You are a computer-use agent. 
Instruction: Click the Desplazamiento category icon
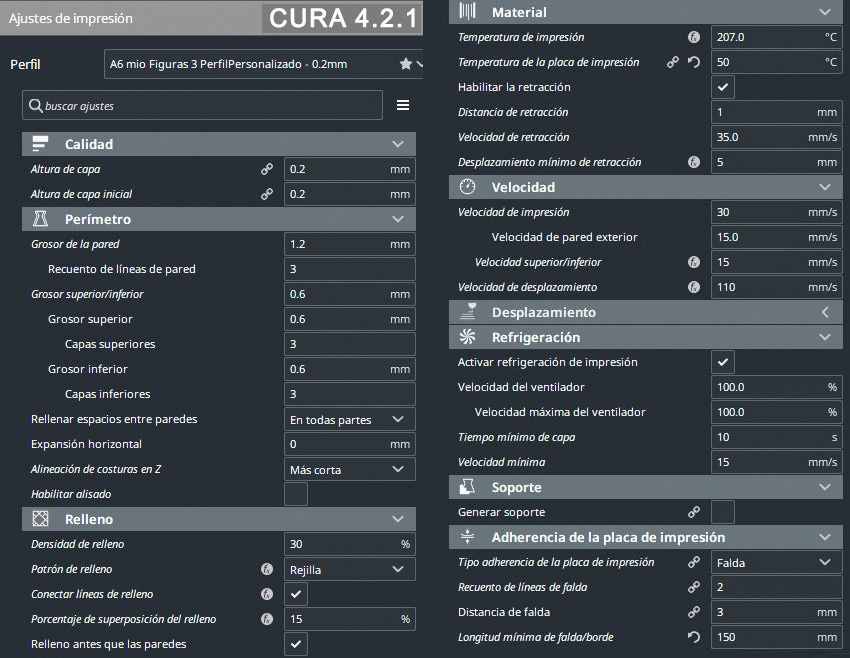[x=467, y=312]
